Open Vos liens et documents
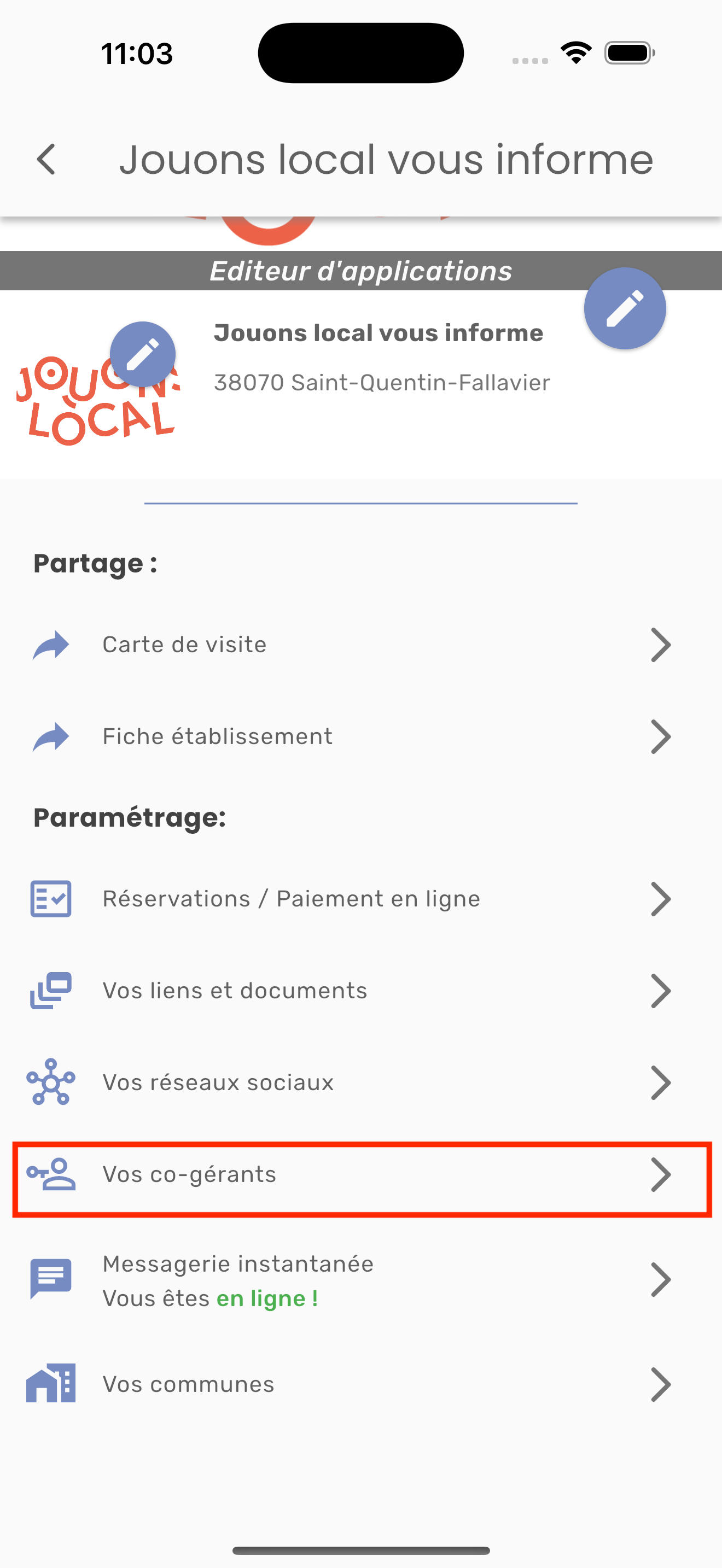The width and height of the screenshot is (722, 1568). tap(361, 990)
